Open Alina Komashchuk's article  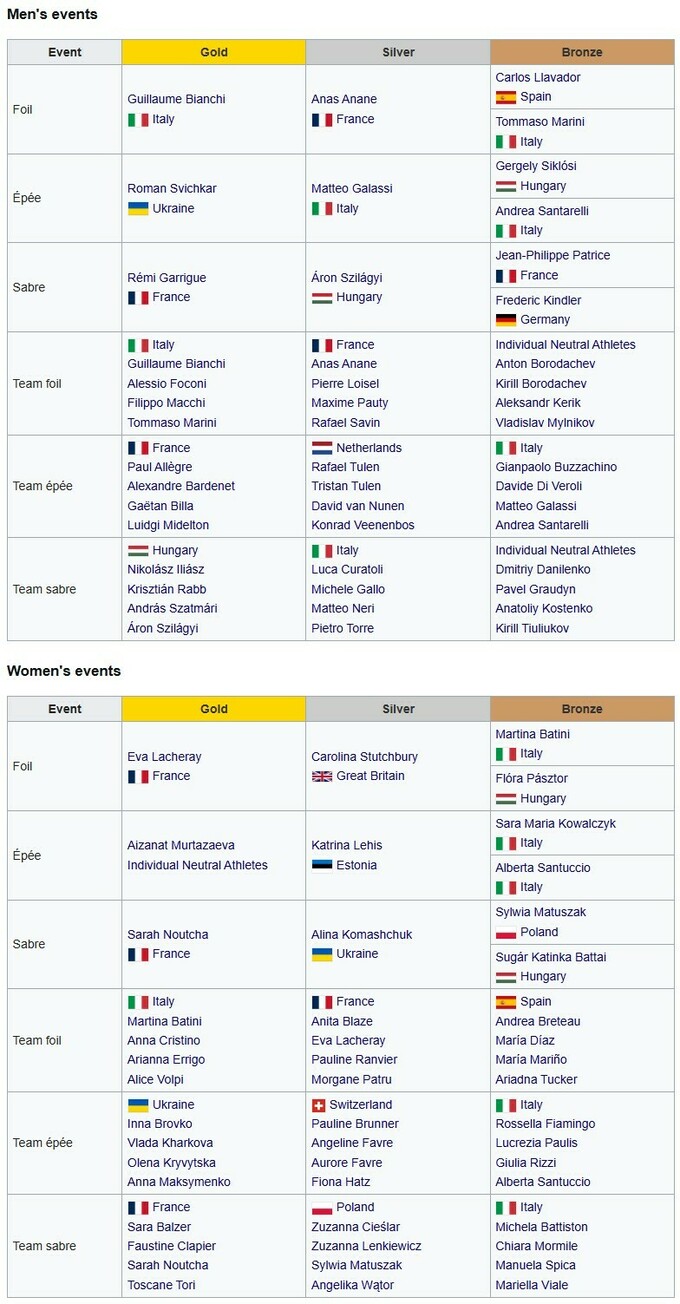[x=361, y=935]
